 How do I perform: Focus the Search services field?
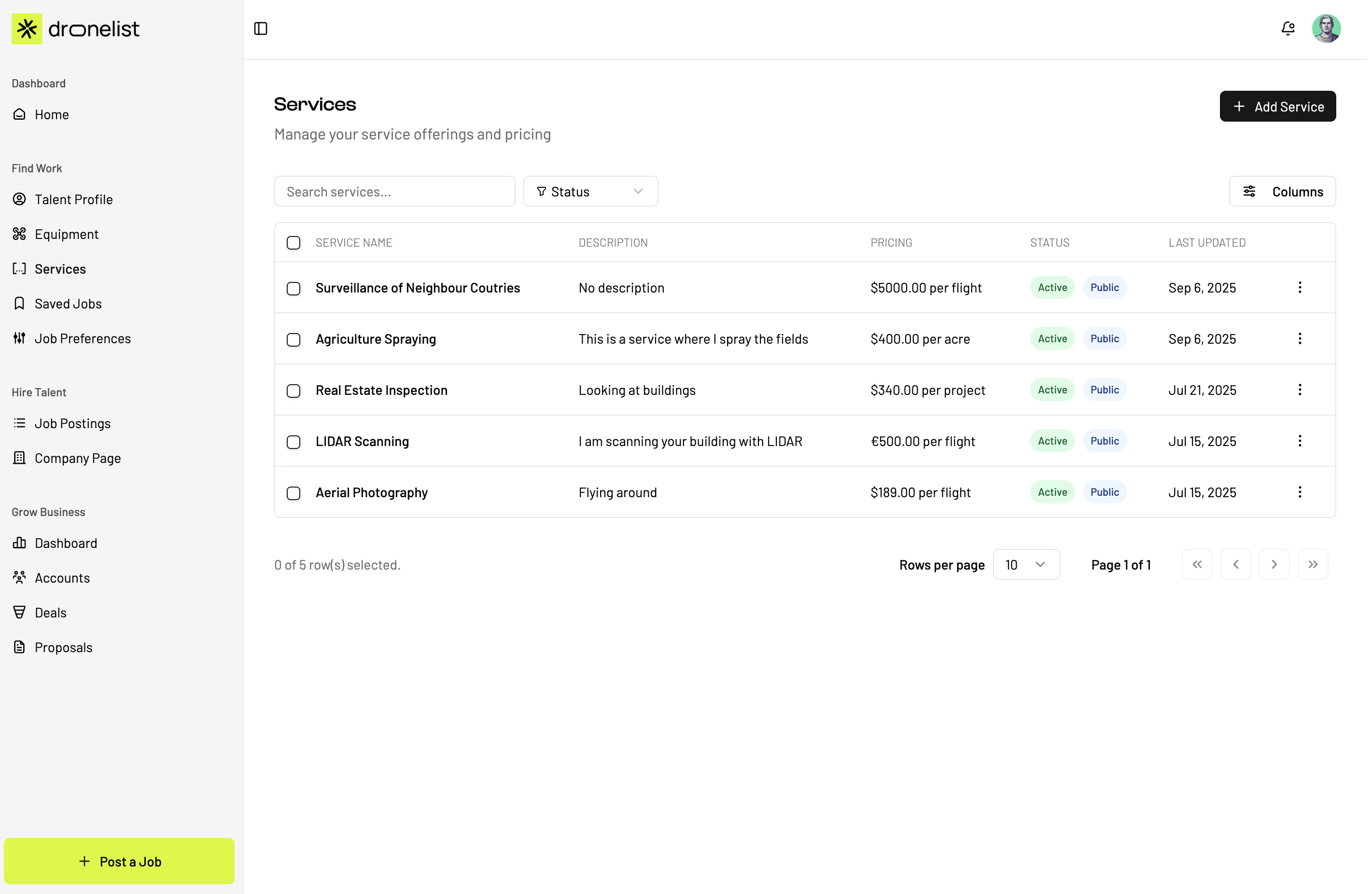(394, 191)
